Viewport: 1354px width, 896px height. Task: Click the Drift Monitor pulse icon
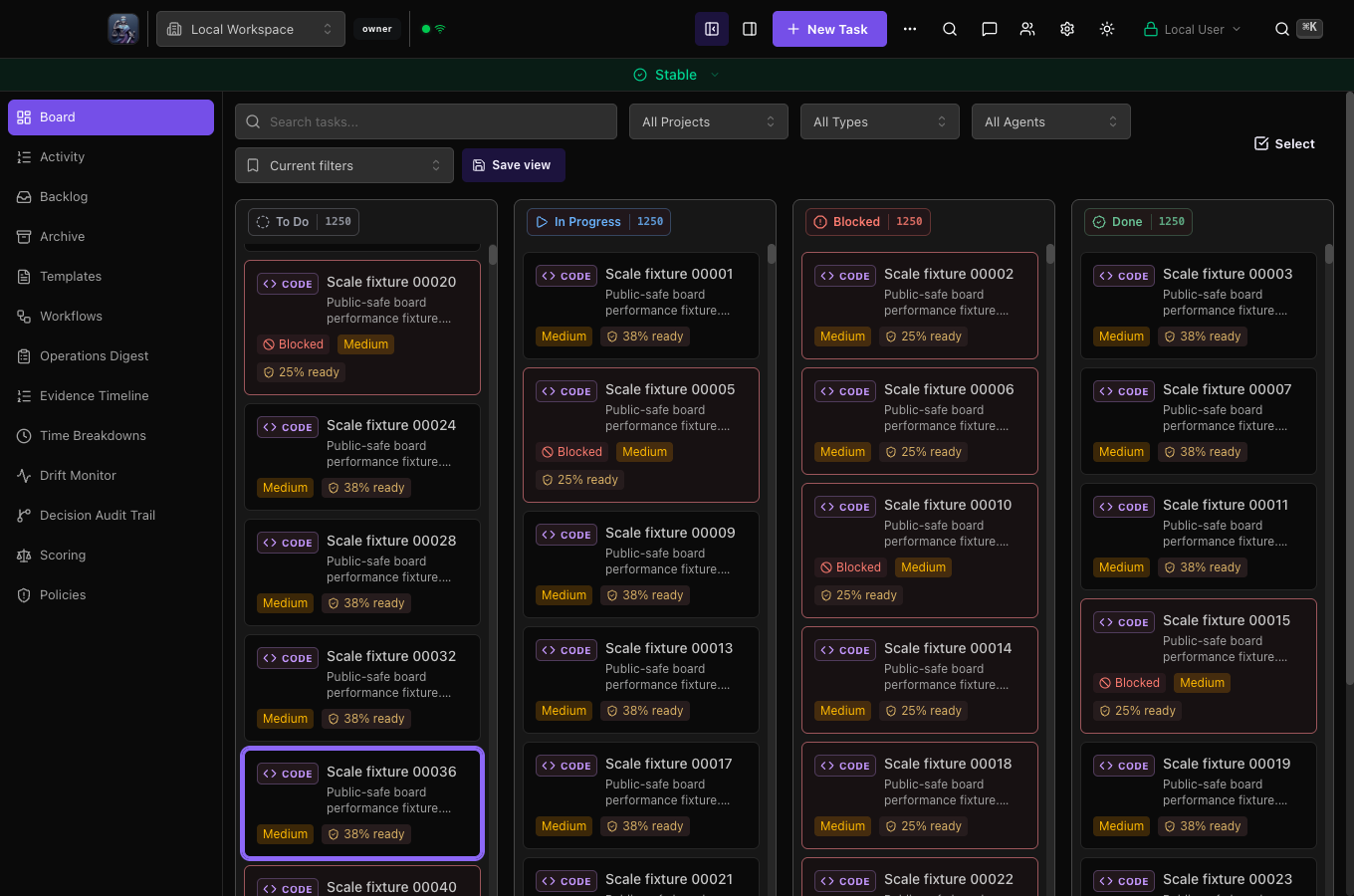point(24,476)
